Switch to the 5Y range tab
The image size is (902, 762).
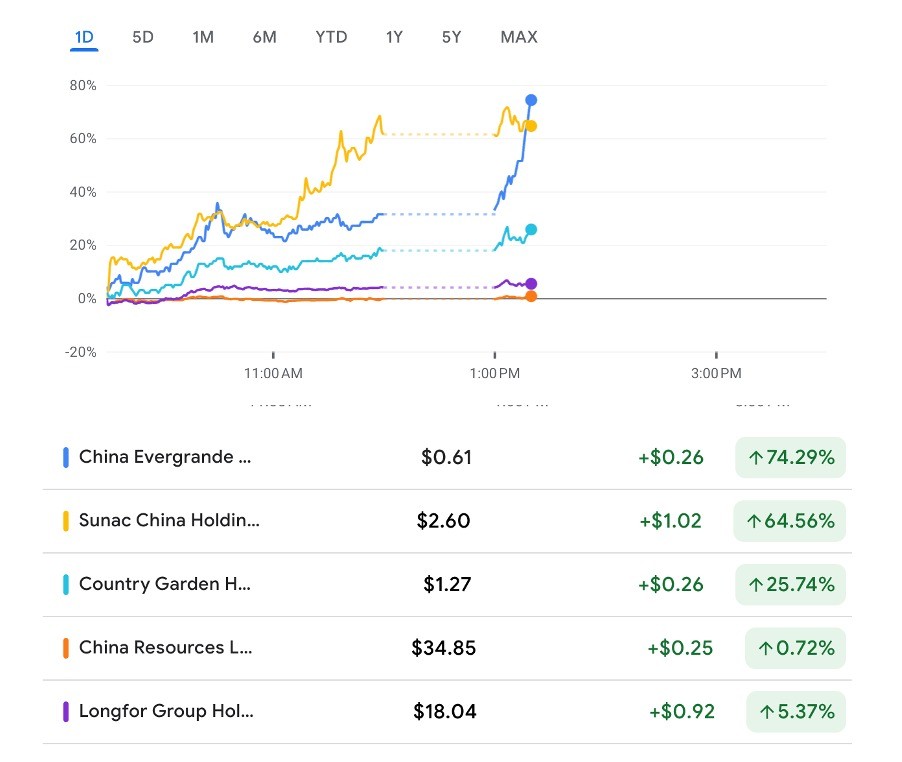(x=452, y=37)
